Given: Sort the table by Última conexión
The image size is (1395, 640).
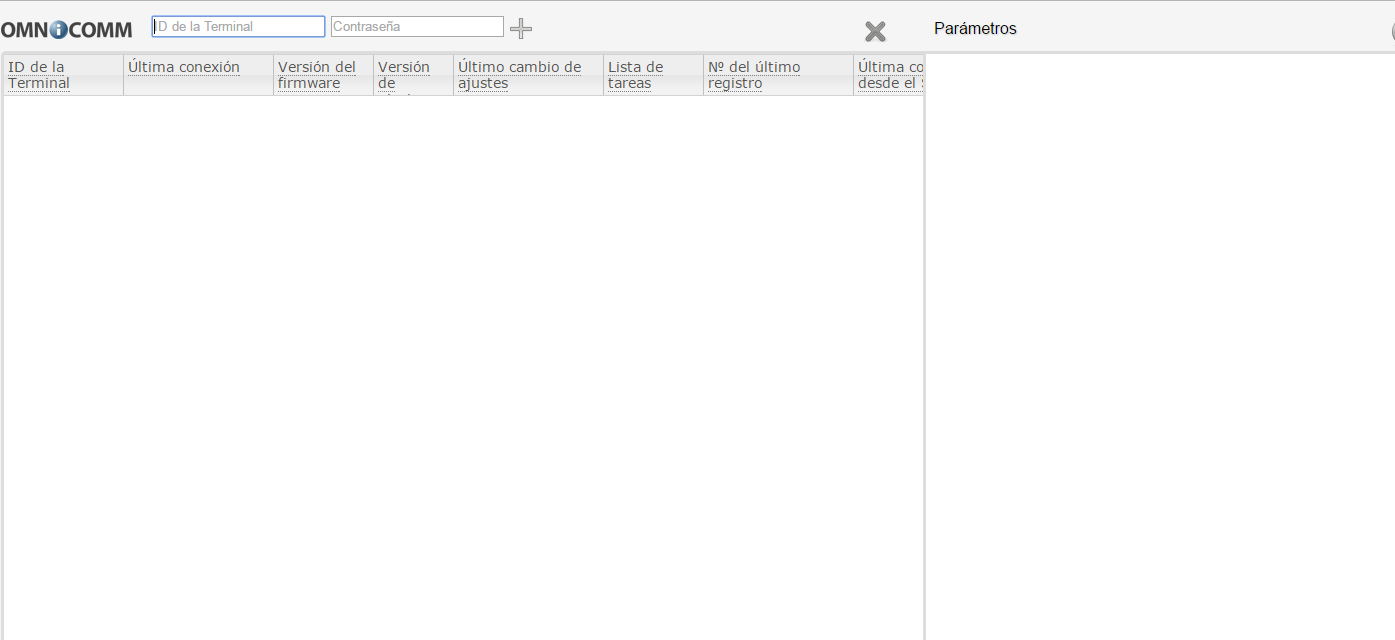Looking at the screenshot, I should point(184,67).
